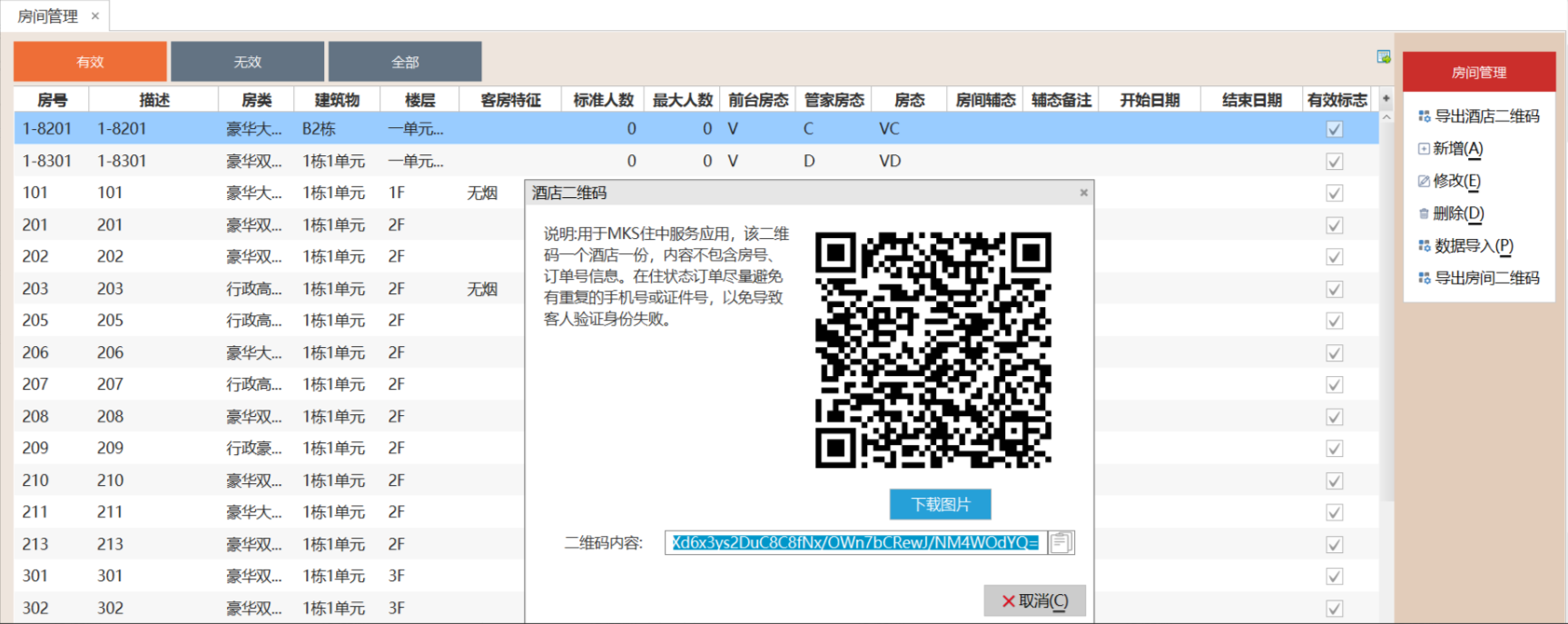Image resolution: width=1568 pixels, height=624 pixels.
Task: Toggle 有效标志 checkbox for room 203
Action: click(x=1334, y=289)
